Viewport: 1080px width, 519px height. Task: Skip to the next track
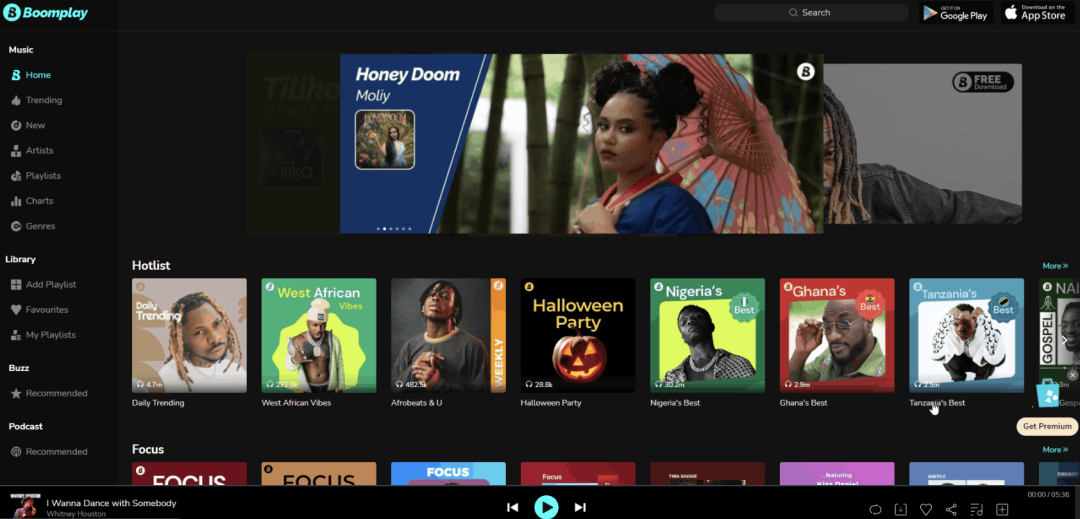coord(580,507)
